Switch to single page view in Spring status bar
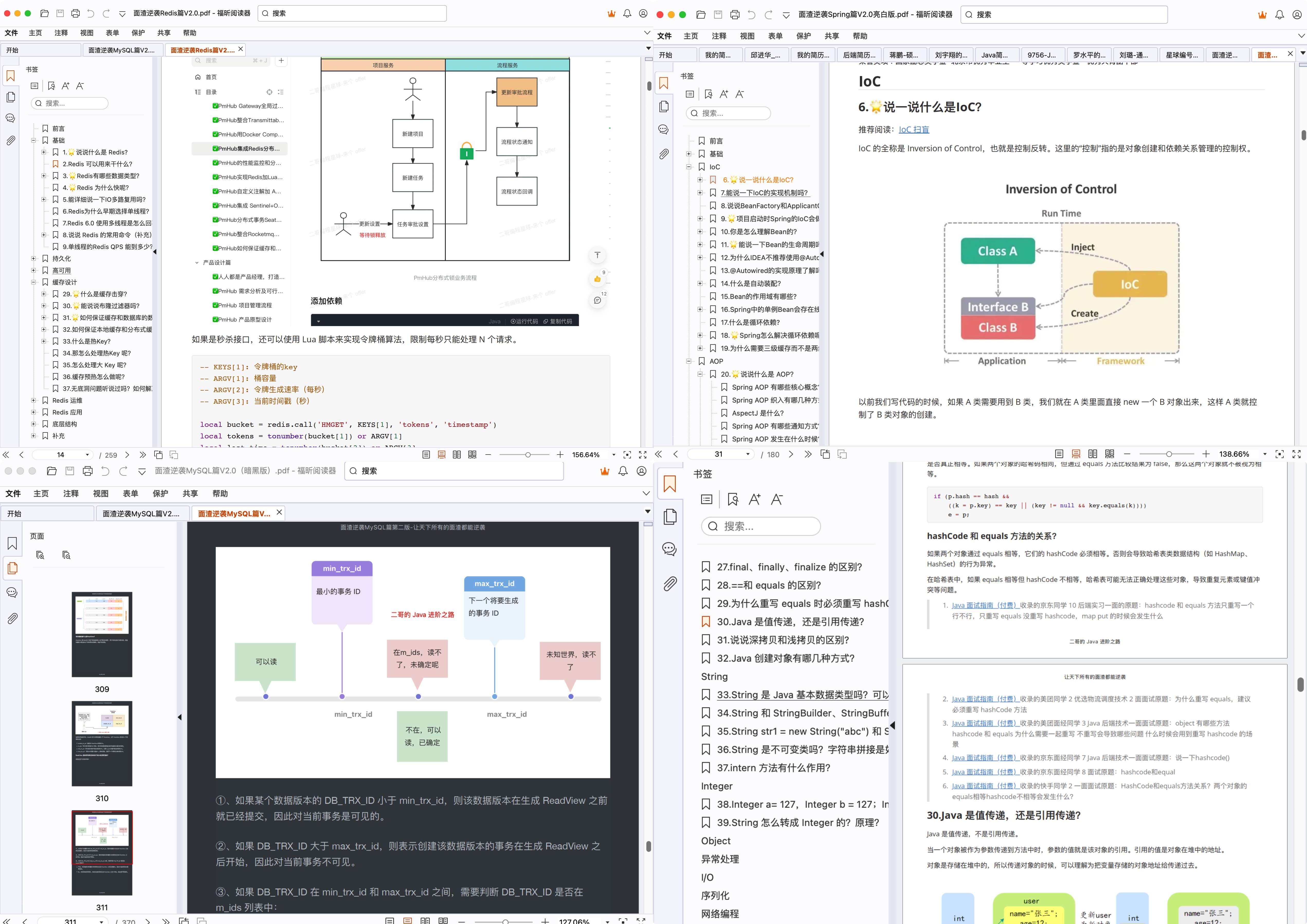Viewport: 1307px width, 924px height. pyautogui.click(x=1059, y=454)
